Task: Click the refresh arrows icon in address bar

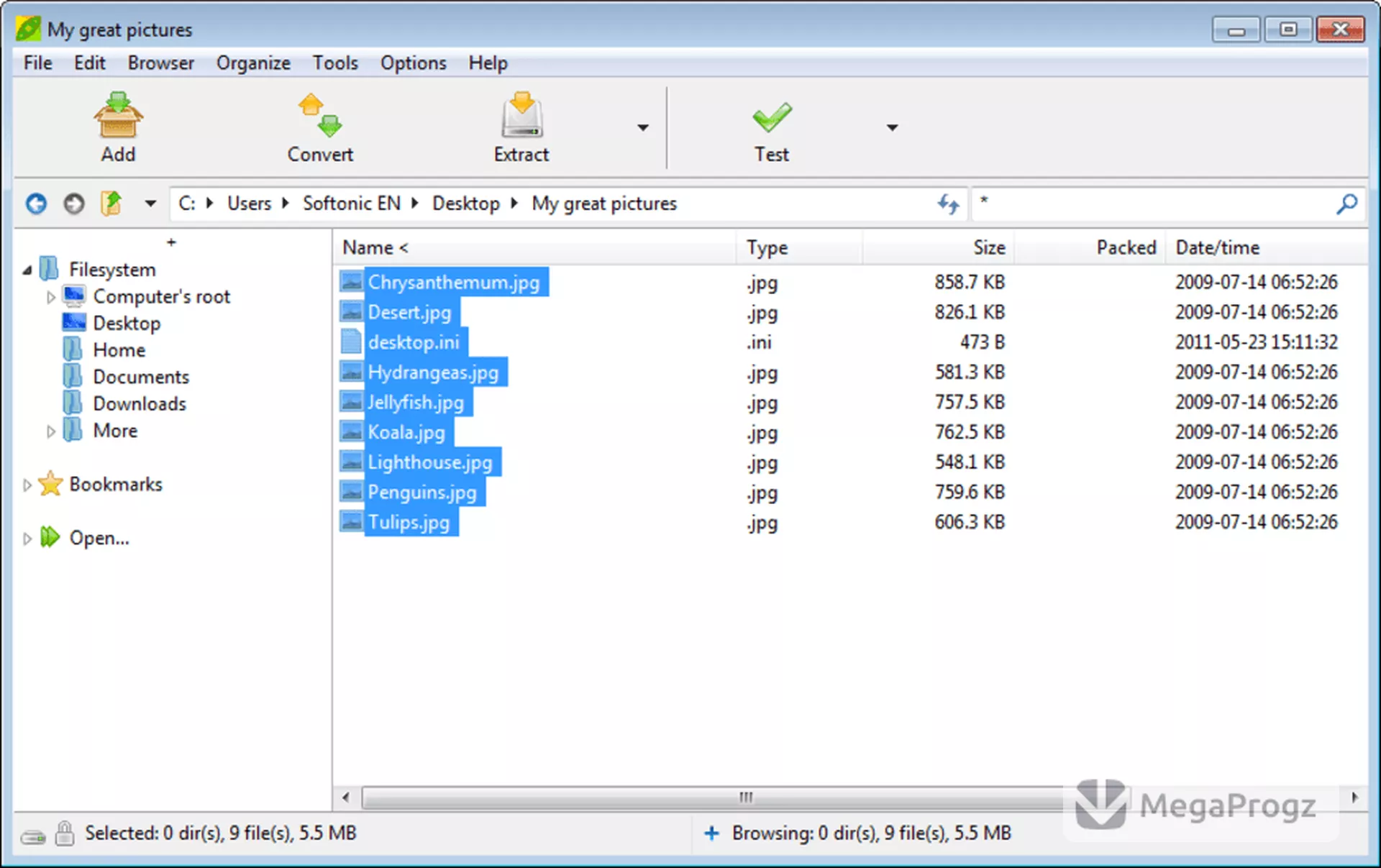Action: [948, 204]
